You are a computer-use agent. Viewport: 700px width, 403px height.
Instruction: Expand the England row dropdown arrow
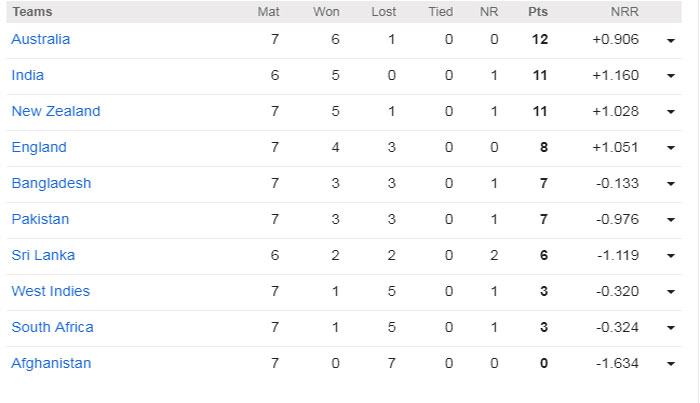coord(670,148)
